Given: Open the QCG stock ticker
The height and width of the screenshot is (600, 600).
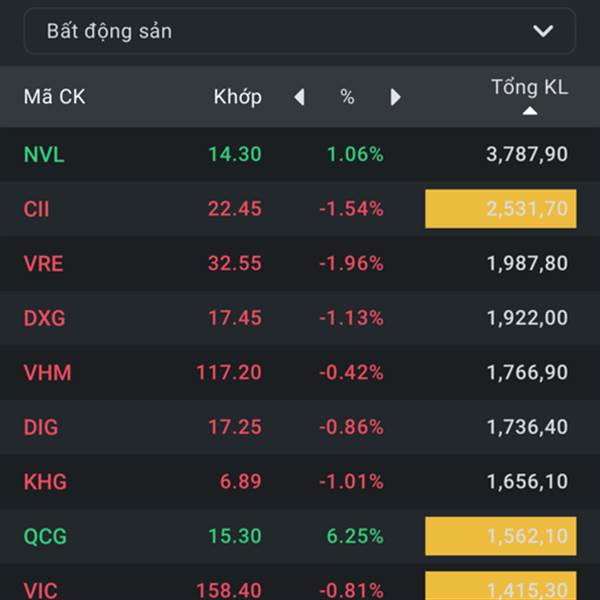Looking at the screenshot, I should pyautogui.click(x=45, y=537).
